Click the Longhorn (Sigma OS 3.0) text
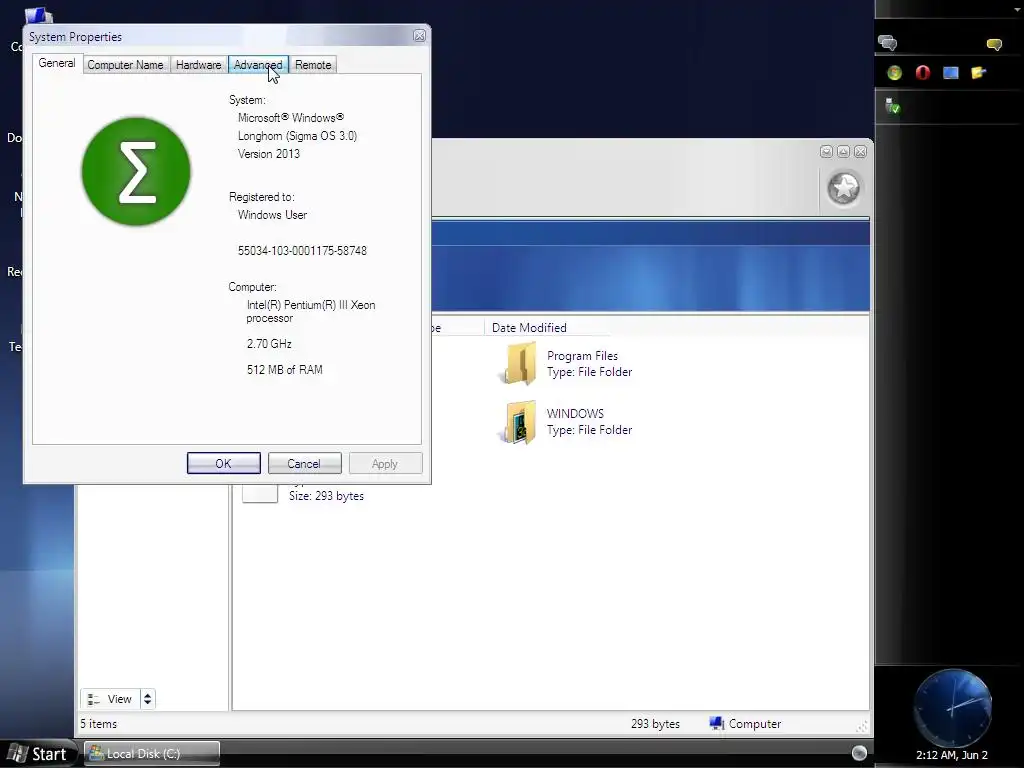Image resolution: width=1024 pixels, height=768 pixels. coord(297,136)
